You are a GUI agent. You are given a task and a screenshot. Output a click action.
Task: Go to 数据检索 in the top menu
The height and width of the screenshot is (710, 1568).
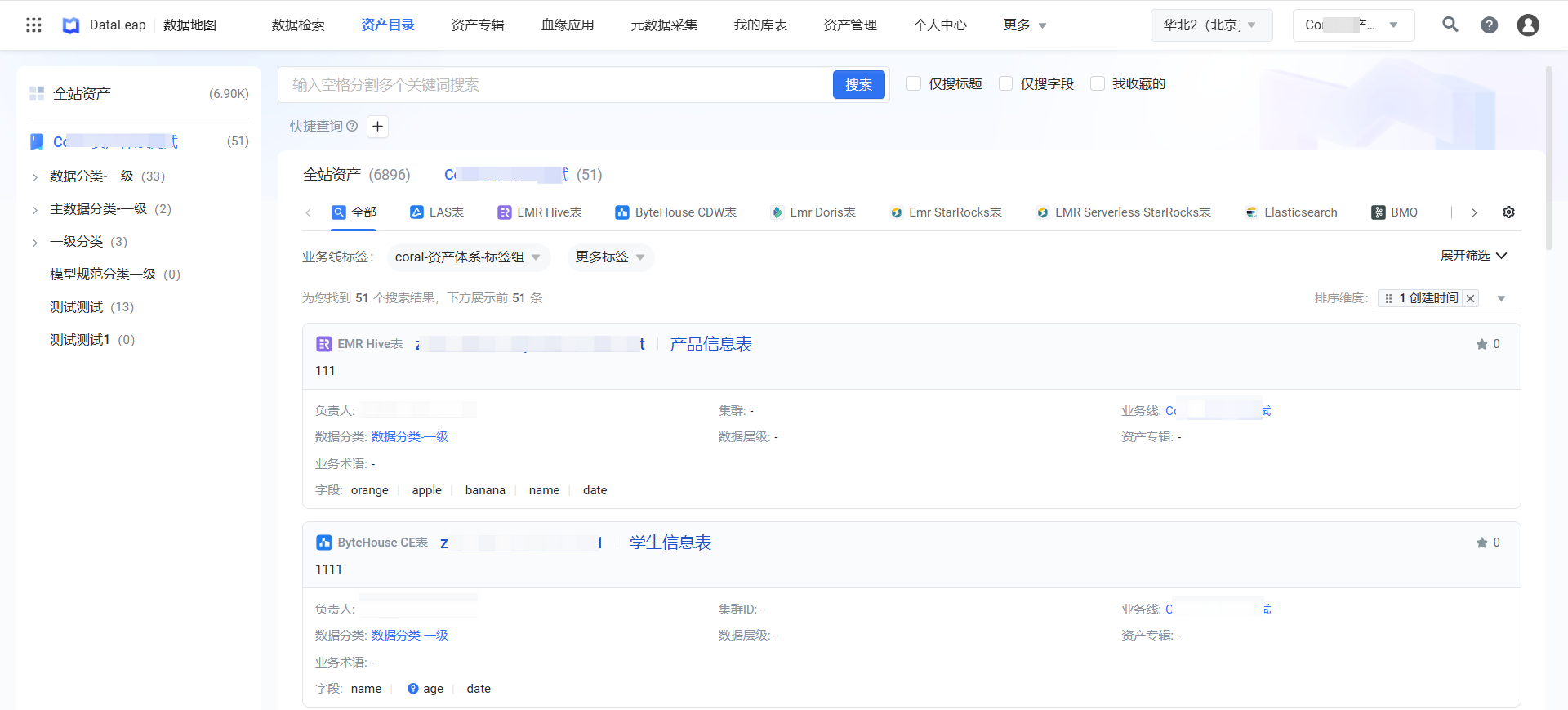298,25
